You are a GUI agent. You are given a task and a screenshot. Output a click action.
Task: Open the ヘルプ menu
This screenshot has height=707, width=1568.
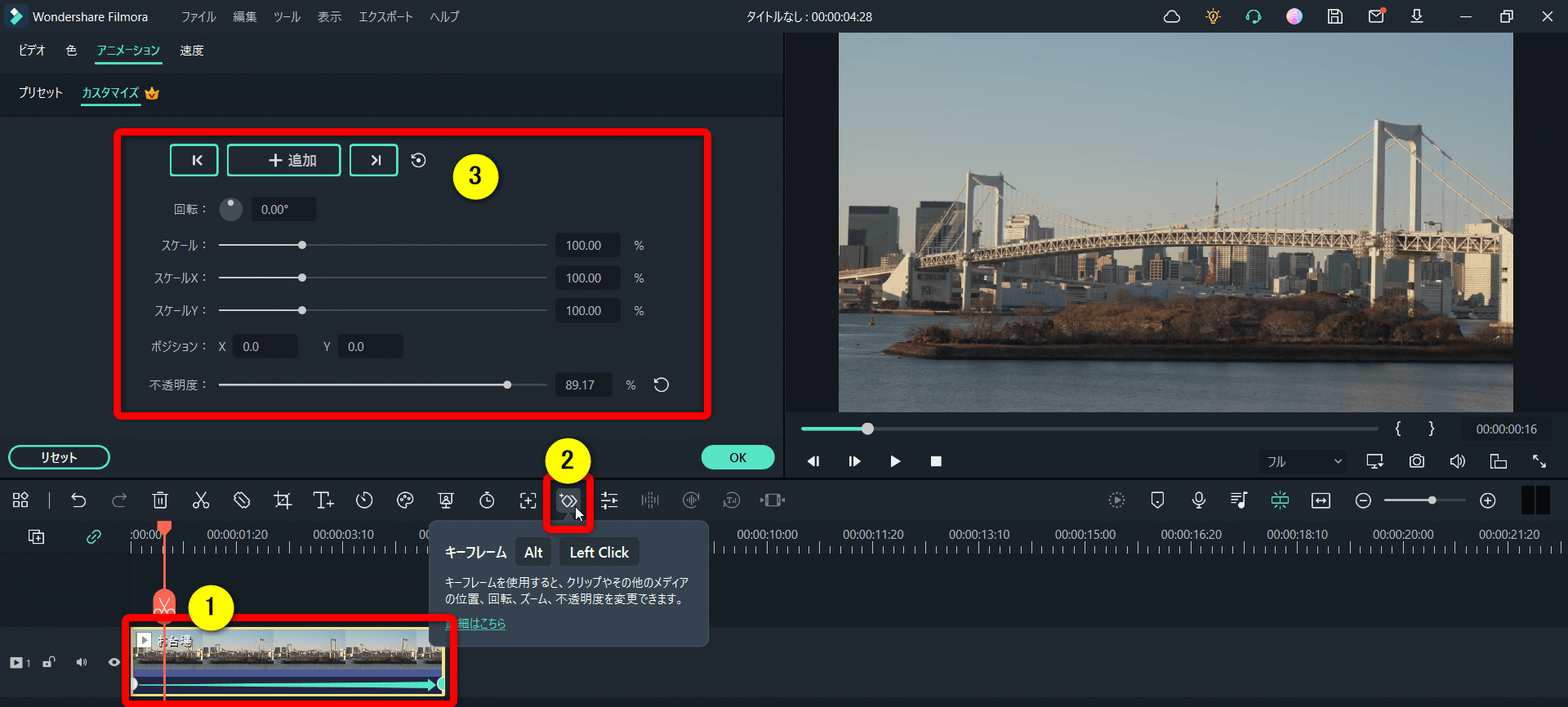445,16
